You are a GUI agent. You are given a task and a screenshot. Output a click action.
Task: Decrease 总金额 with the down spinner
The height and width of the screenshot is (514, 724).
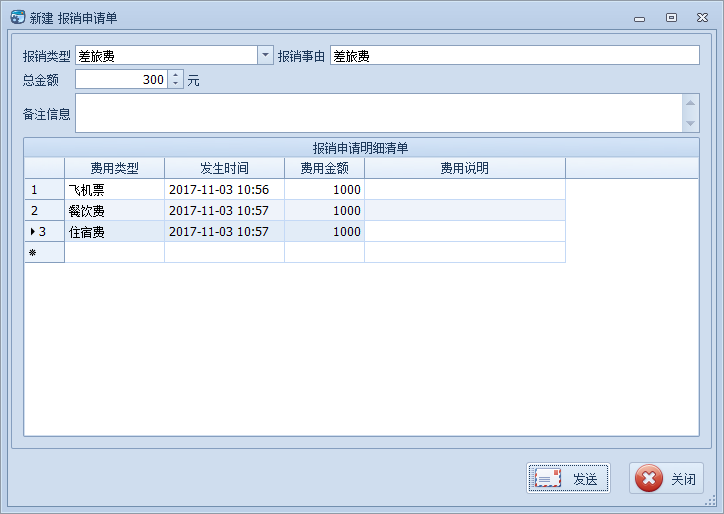click(175, 84)
